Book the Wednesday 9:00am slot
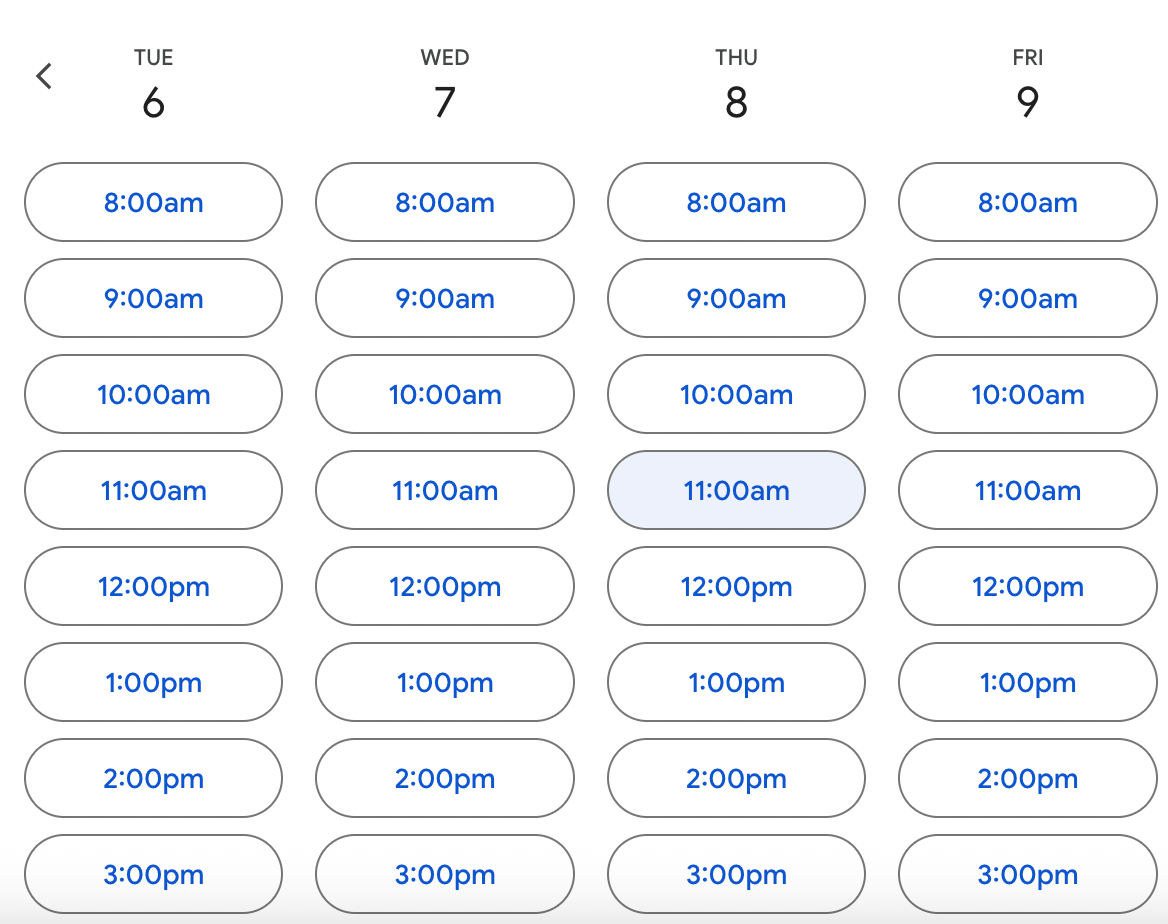 [x=445, y=298]
